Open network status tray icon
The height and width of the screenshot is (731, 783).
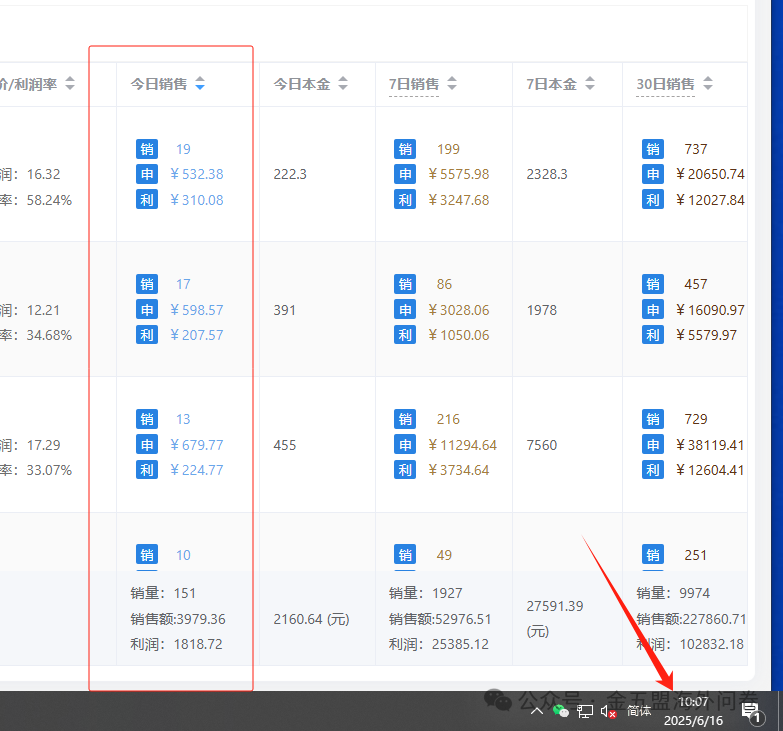[x=585, y=711]
